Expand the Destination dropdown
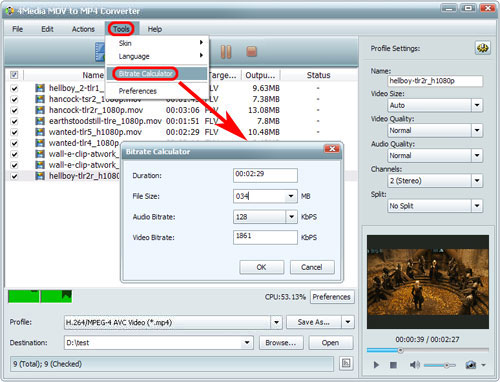500x382 pixels. pyautogui.click(x=247, y=343)
